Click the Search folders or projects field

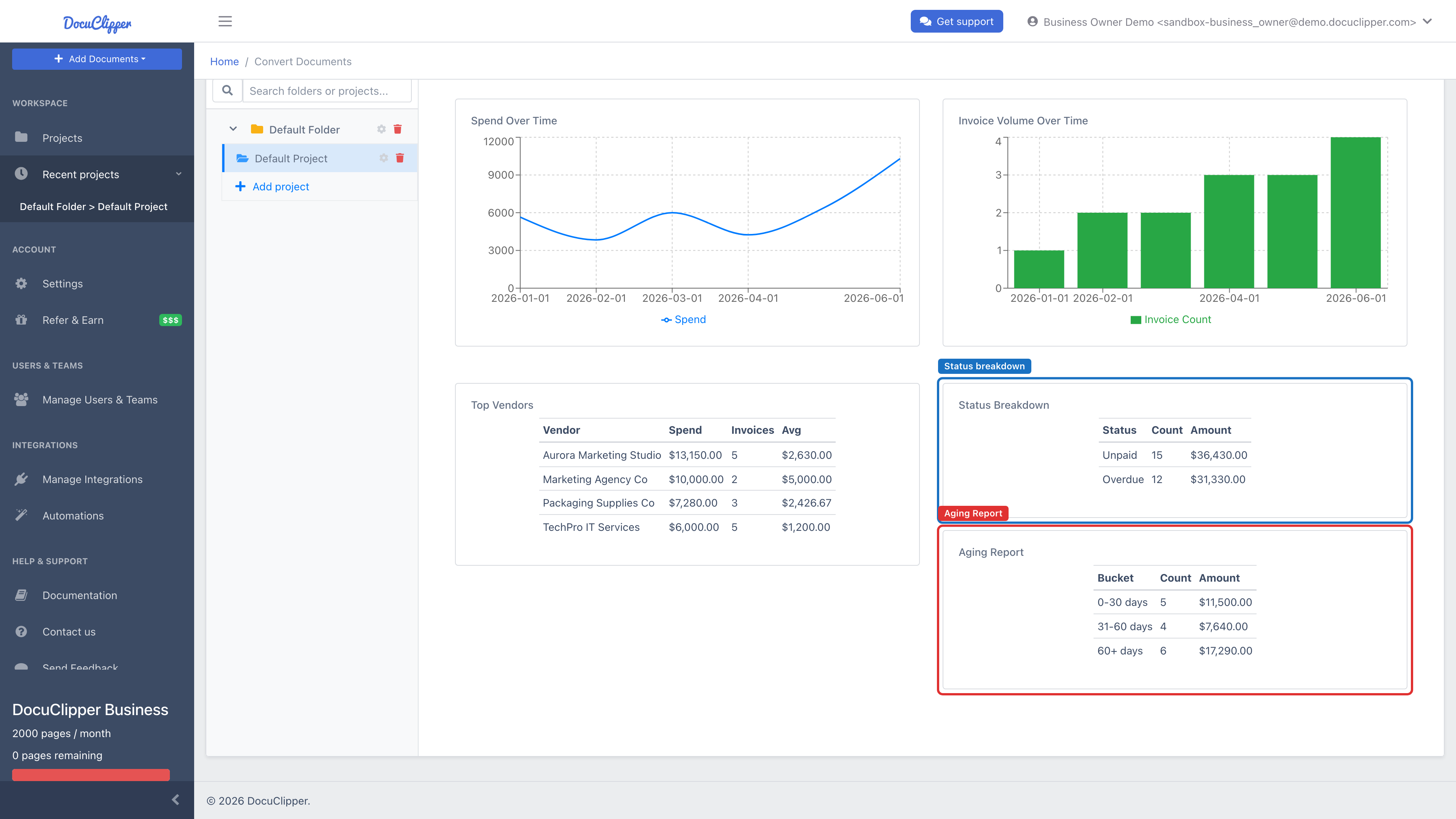[x=327, y=91]
